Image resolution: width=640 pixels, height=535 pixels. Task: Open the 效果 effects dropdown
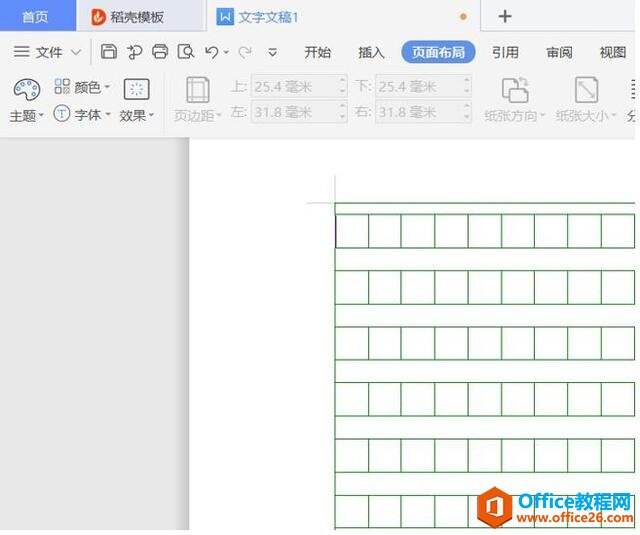tap(136, 100)
